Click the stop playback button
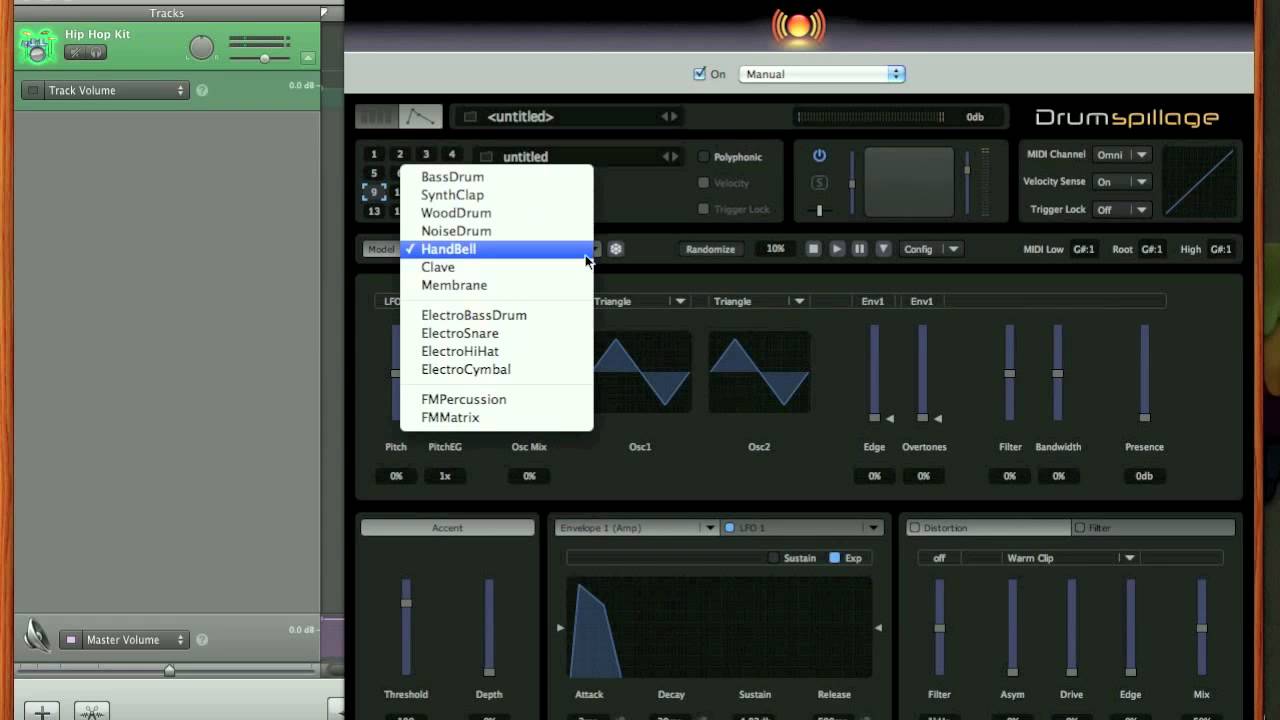1280x720 pixels. point(813,249)
